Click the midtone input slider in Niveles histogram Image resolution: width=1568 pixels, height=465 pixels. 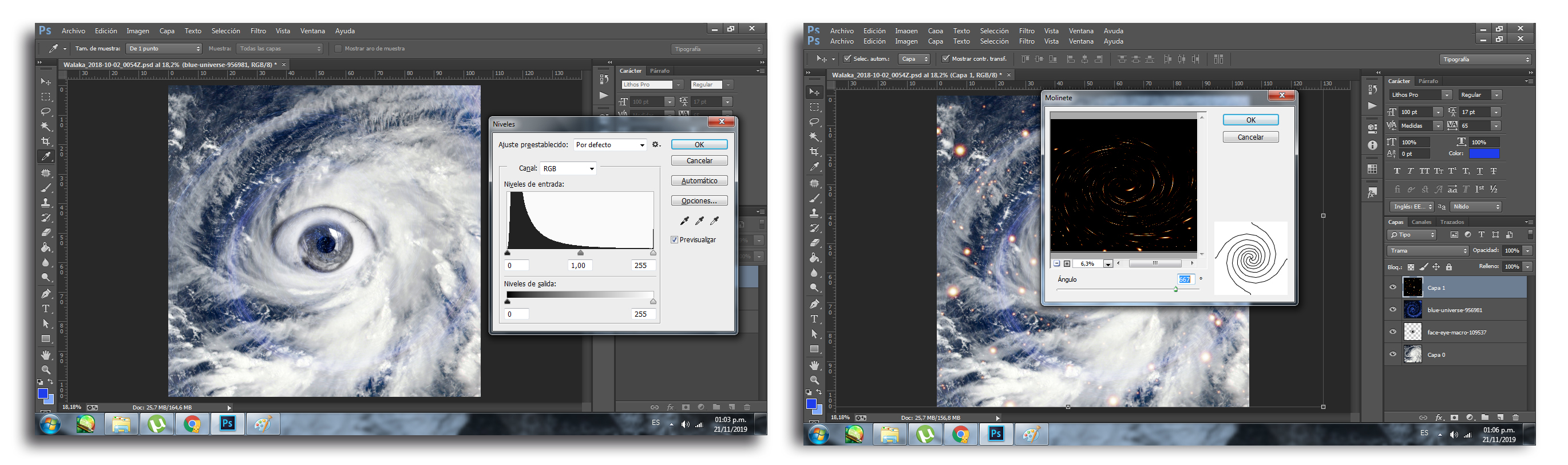(x=580, y=253)
